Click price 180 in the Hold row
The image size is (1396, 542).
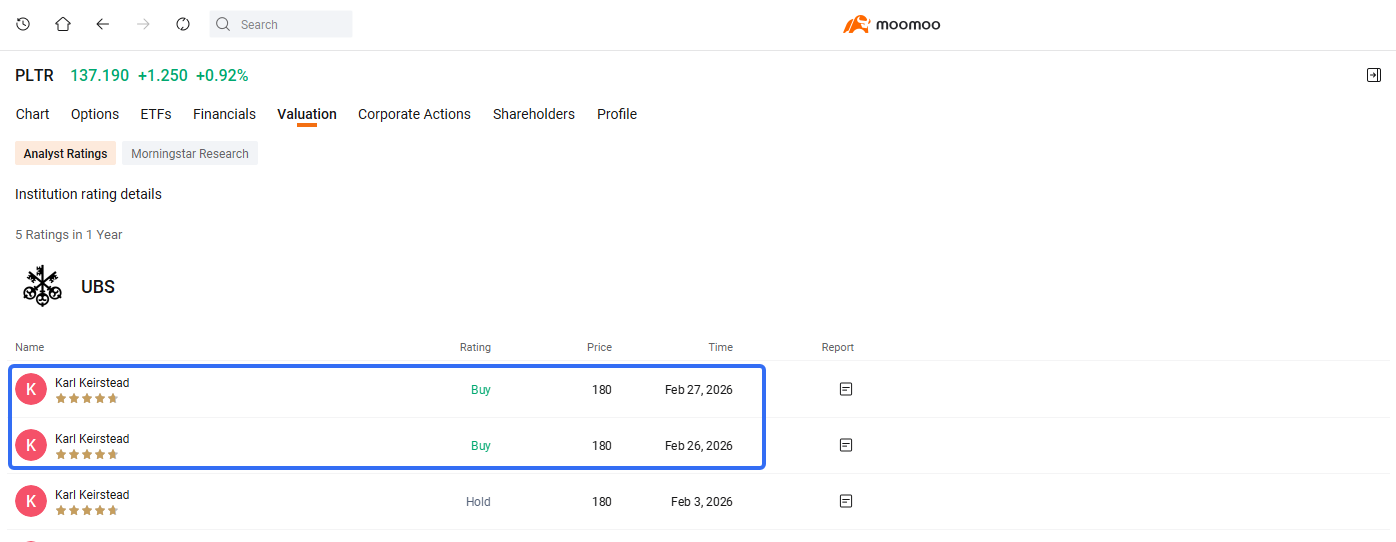pyautogui.click(x=602, y=502)
